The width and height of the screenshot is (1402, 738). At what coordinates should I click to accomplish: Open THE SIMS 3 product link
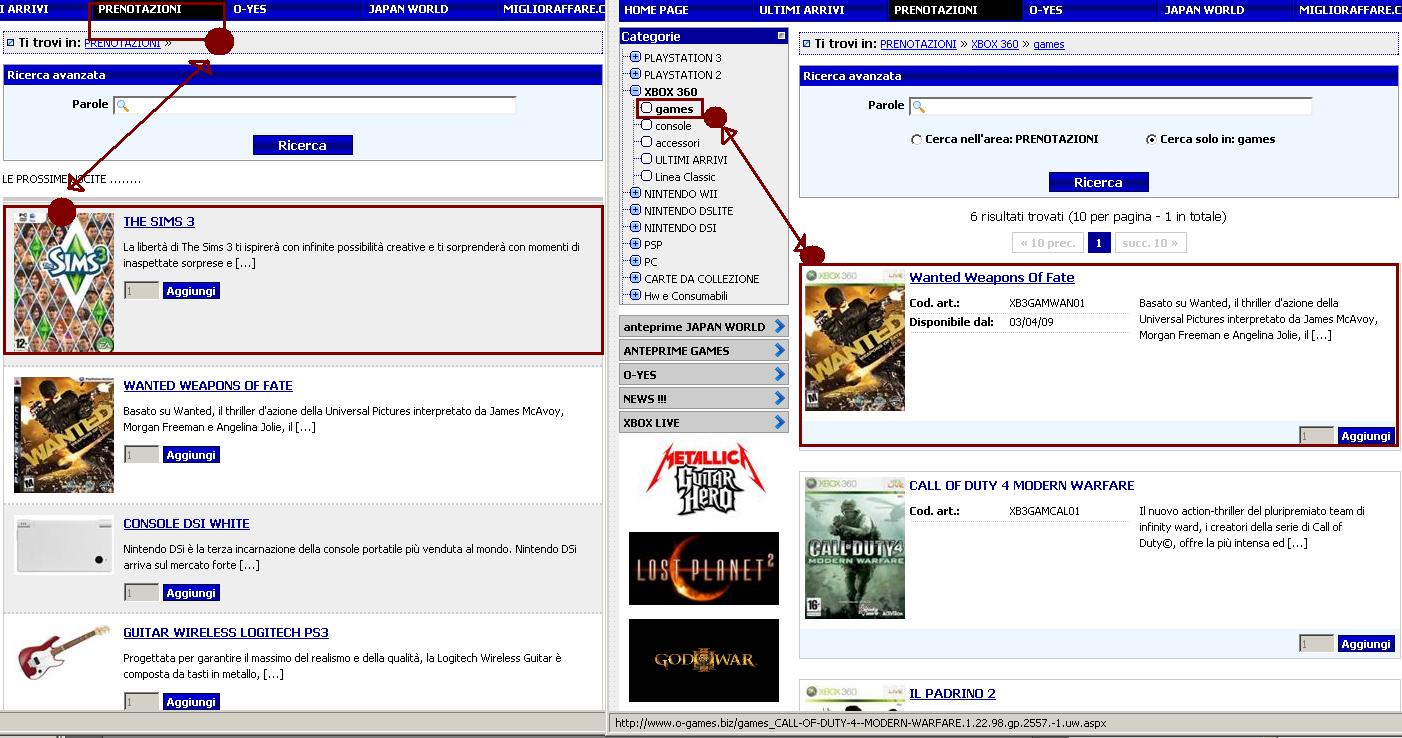click(x=159, y=222)
